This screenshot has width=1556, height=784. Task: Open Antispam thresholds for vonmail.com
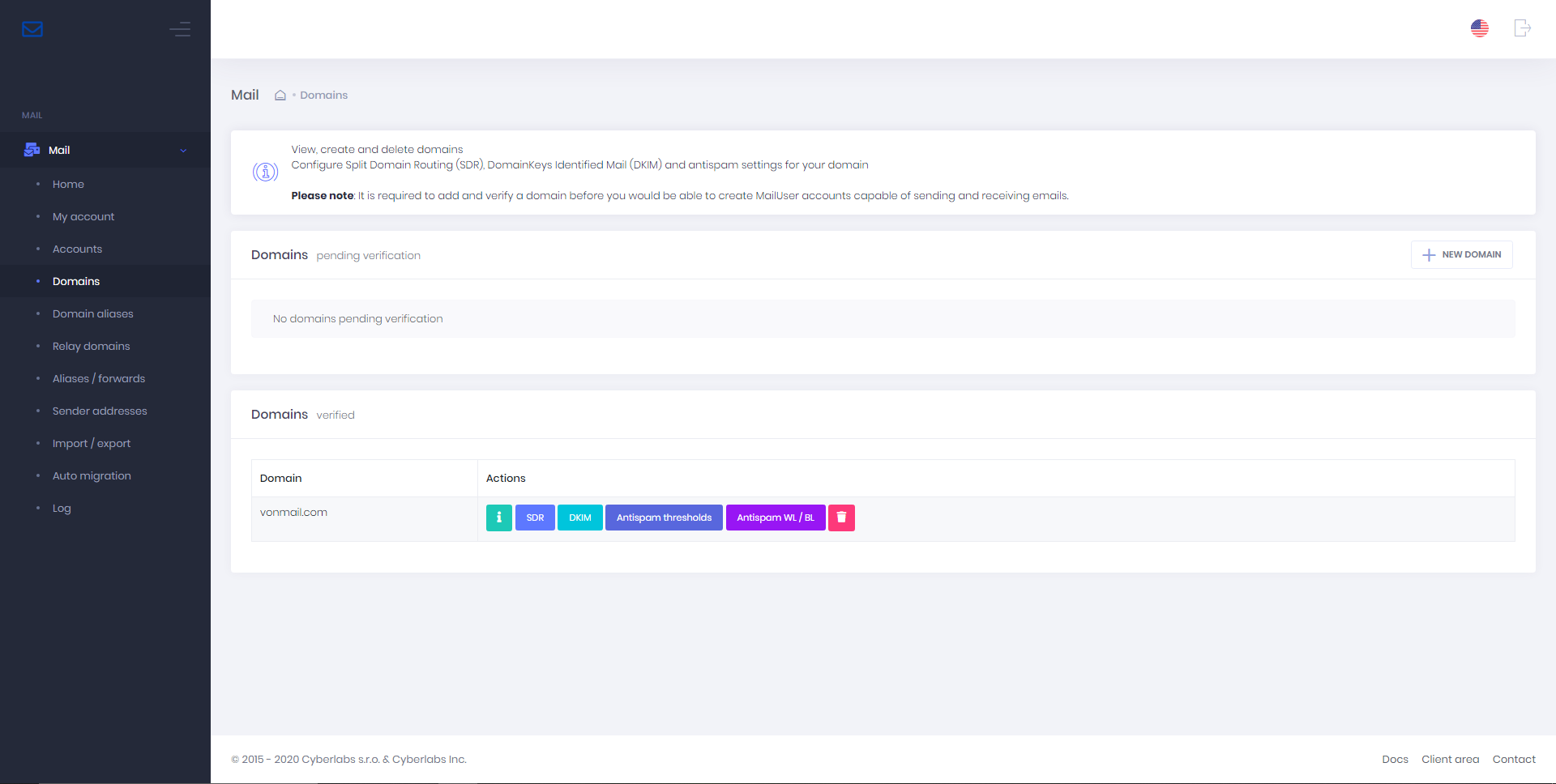pos(664,518)
